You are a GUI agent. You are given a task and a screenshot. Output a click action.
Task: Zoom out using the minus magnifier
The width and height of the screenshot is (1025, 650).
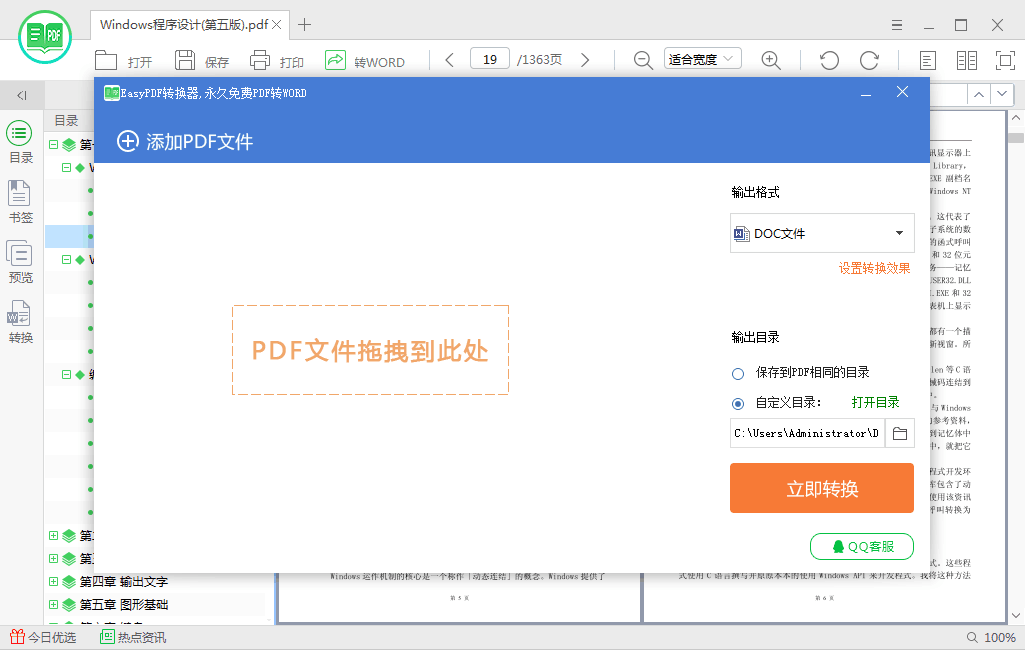(643, 60)
